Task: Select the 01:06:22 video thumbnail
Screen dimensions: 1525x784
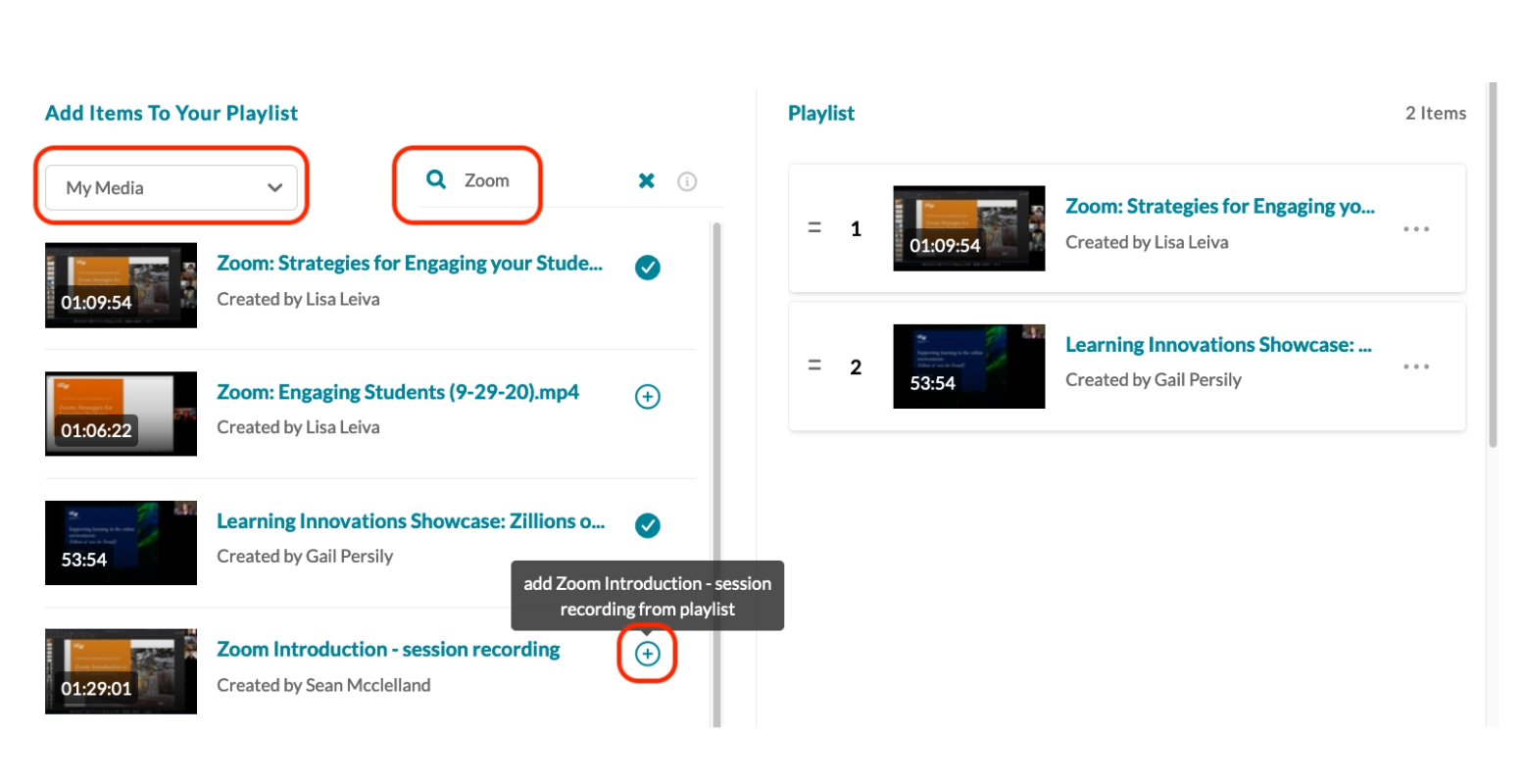Action: (x=121, y=414)
